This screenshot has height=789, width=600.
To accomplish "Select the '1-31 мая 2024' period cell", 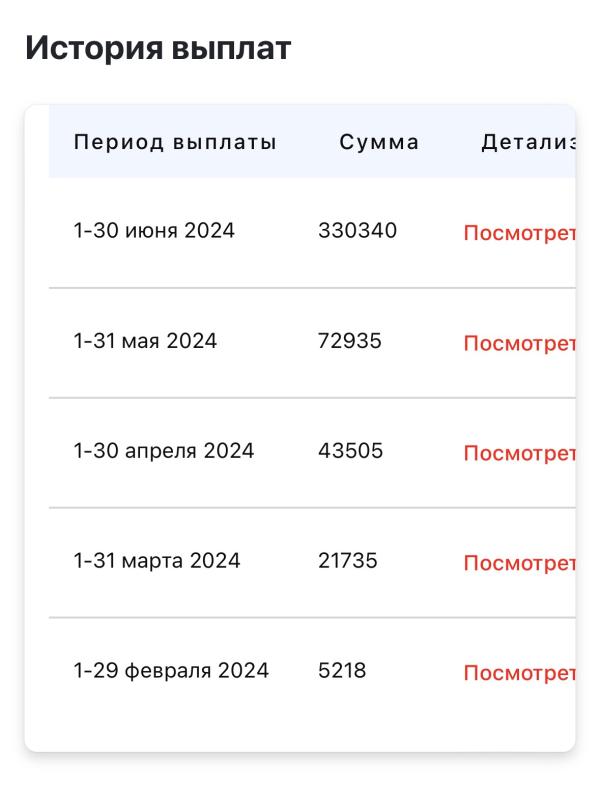I will click(x=145, y=341).
